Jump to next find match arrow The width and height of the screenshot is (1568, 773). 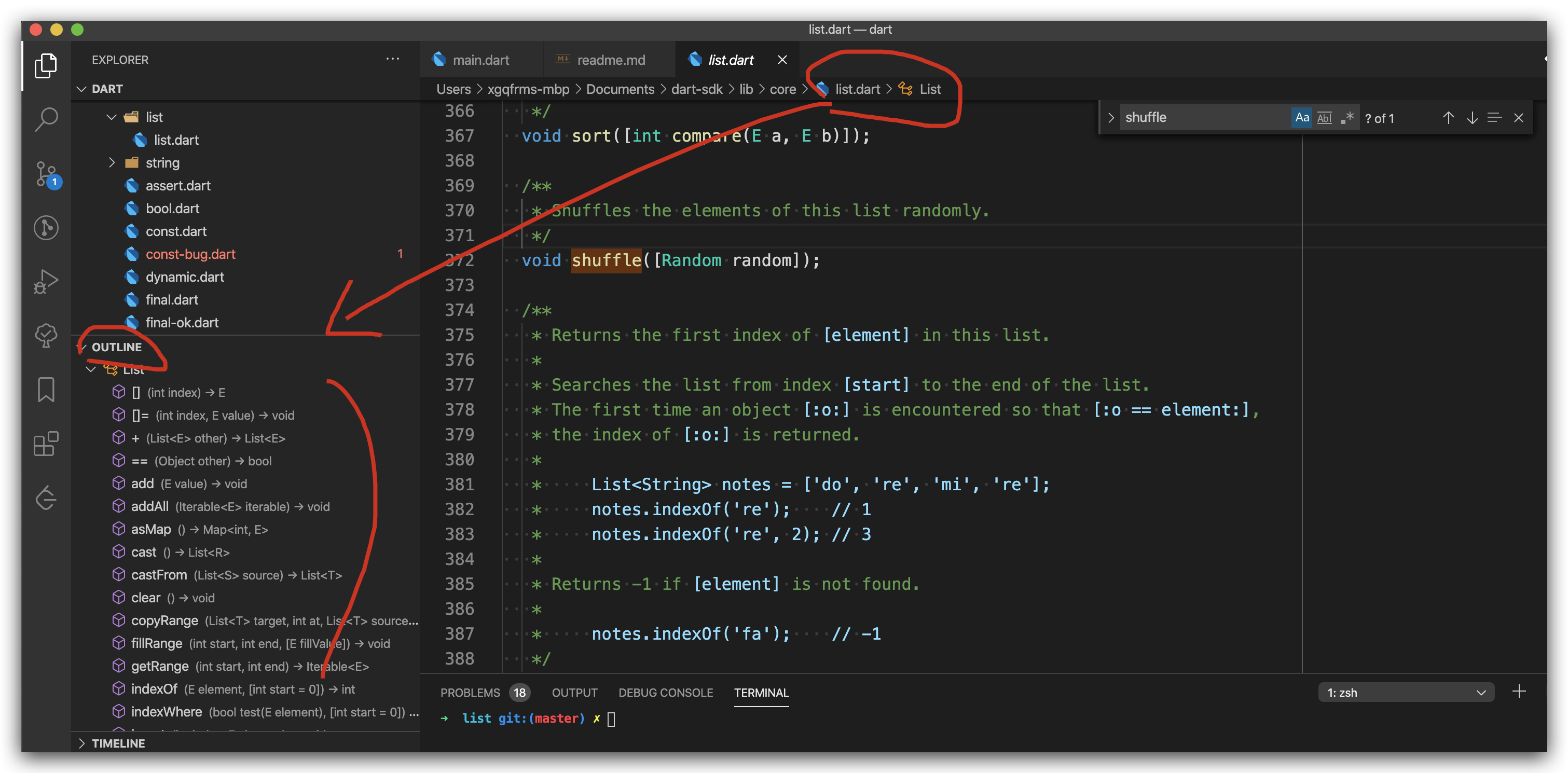pos(1472,118)
